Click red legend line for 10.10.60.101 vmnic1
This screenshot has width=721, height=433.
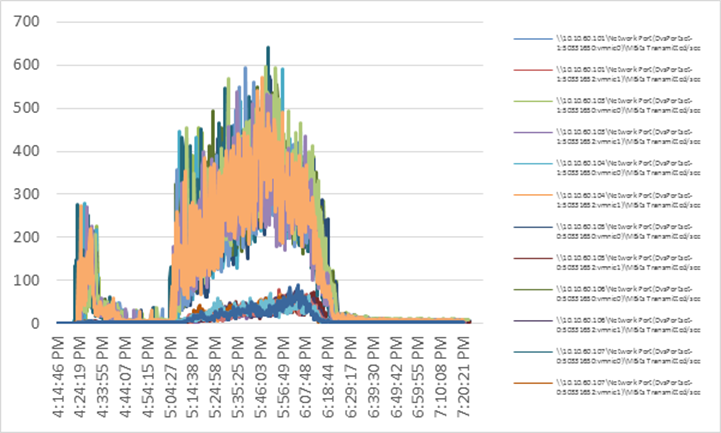533,70
